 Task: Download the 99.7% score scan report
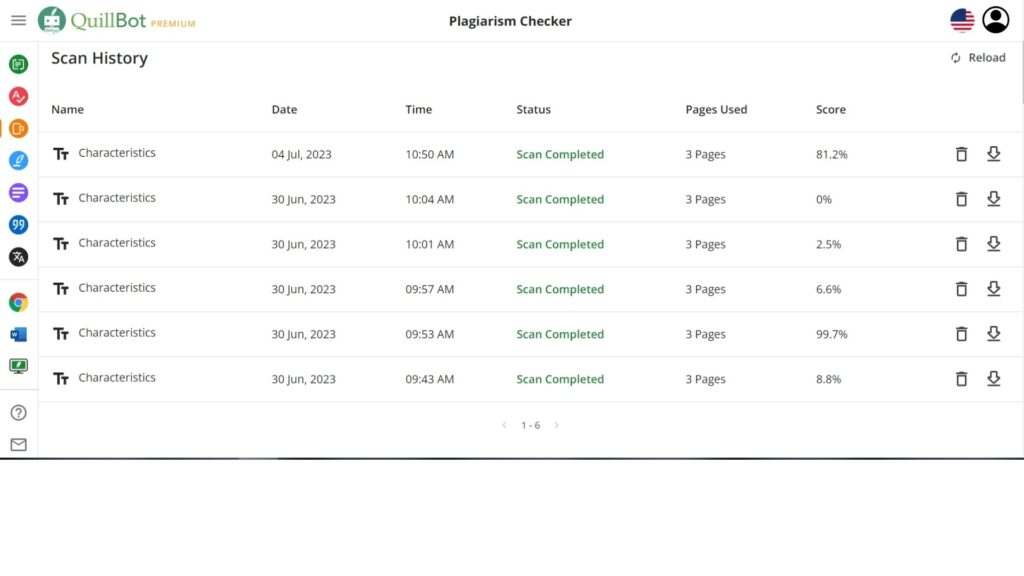click(x=993, y=334)
